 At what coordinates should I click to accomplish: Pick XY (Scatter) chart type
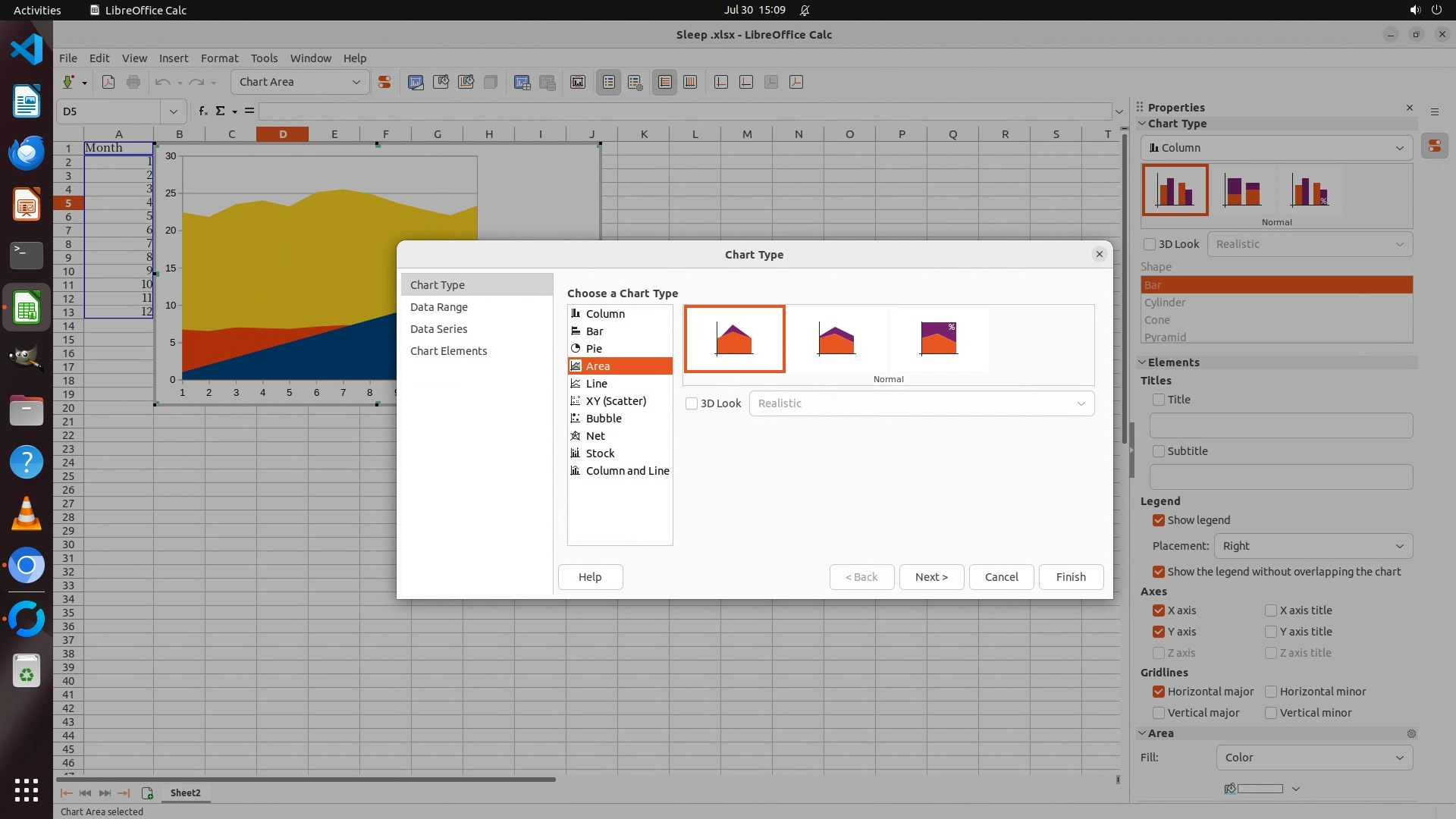tap(616, 401)
